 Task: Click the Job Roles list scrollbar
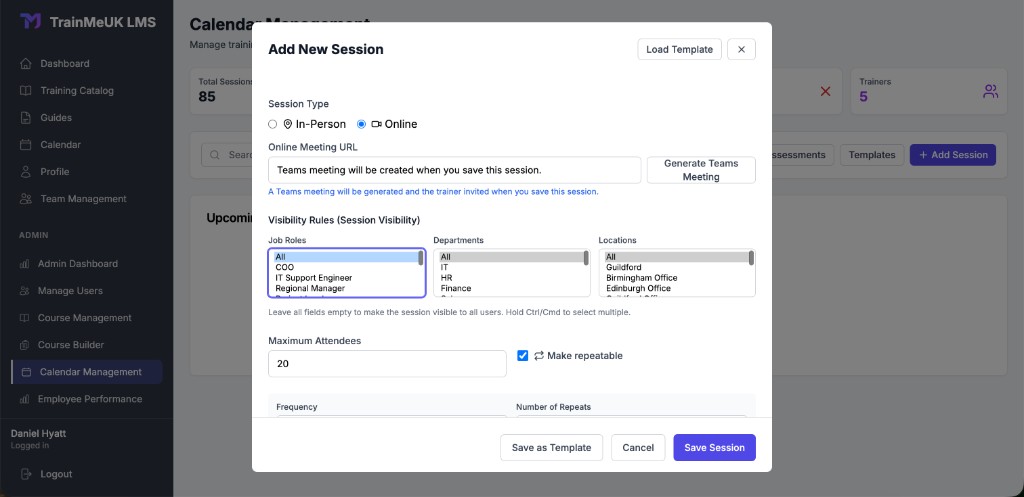421,258
